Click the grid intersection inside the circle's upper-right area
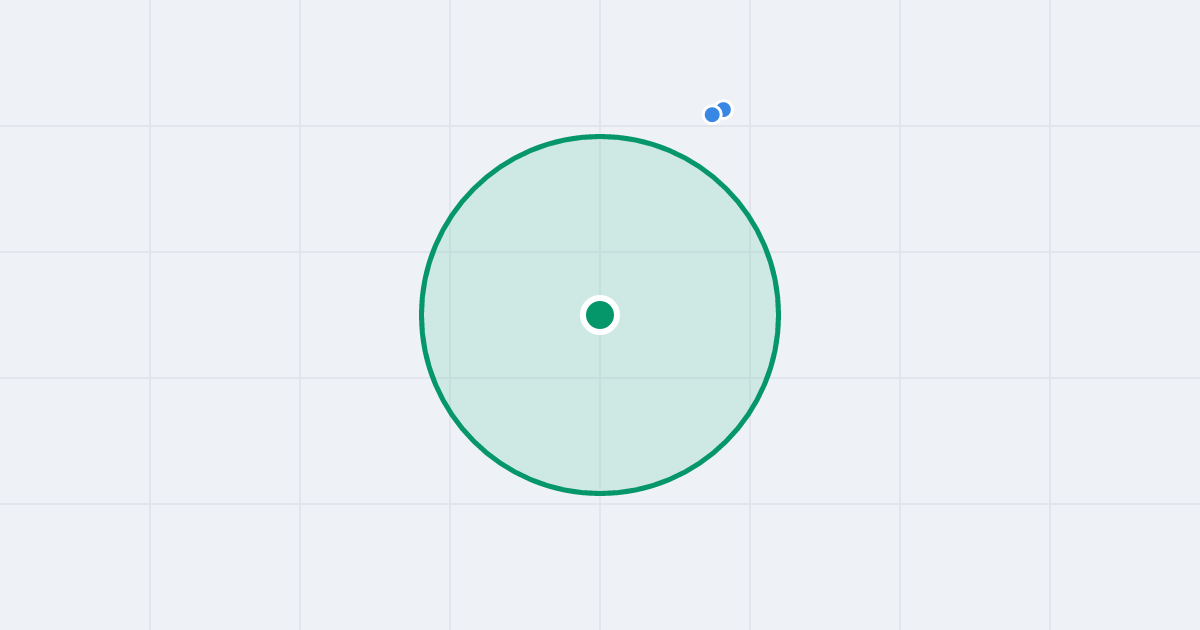 [x=750, y=252]
